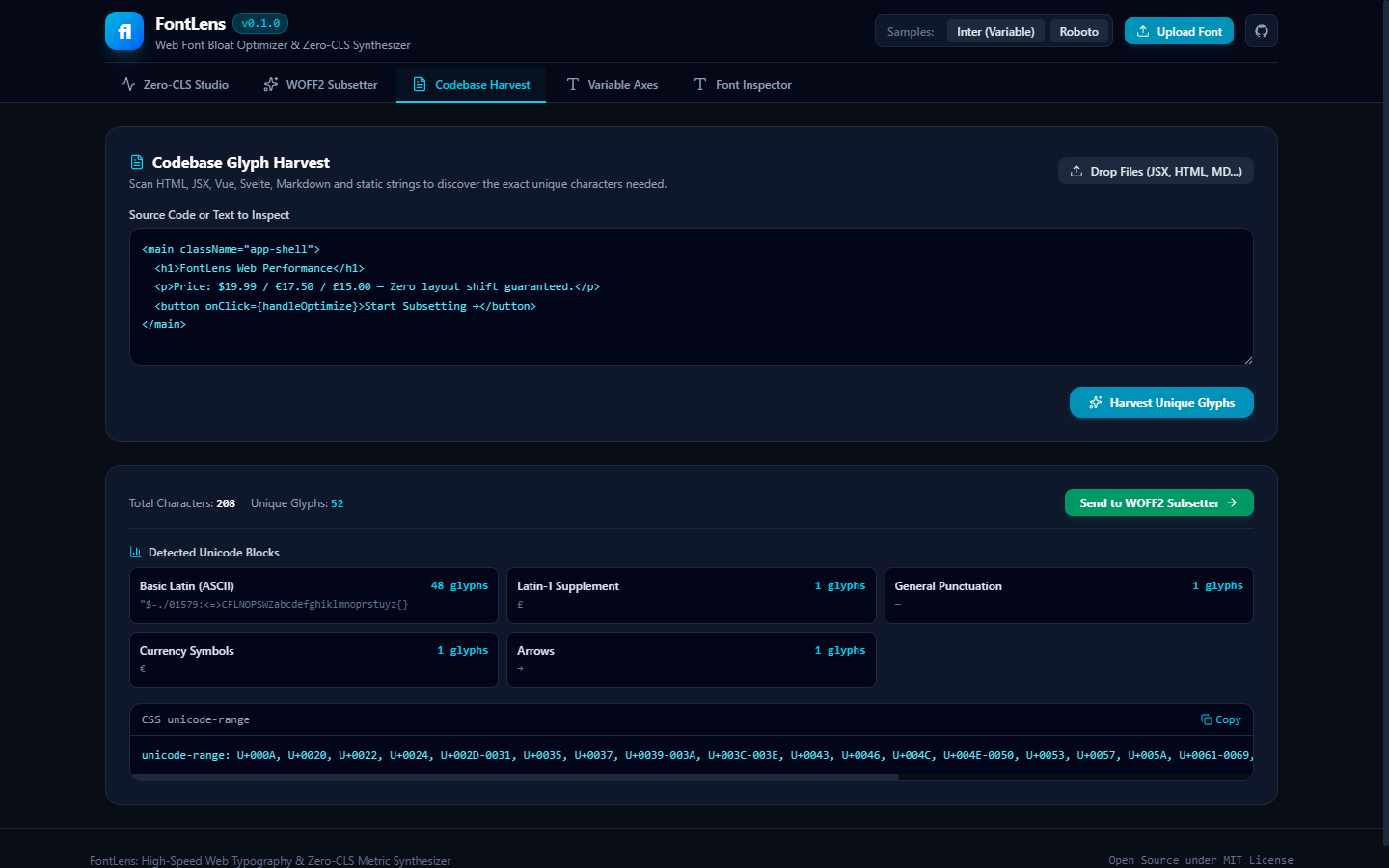Click the textarea resize handle corner
The image size is (1389, 868).
[x=1247, y=359]
